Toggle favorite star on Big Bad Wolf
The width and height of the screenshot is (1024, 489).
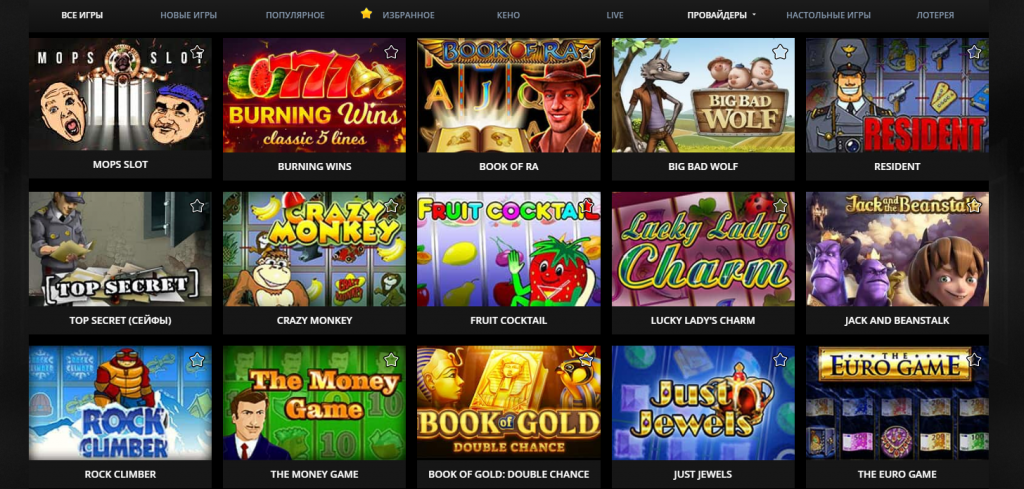pos(780,52)
